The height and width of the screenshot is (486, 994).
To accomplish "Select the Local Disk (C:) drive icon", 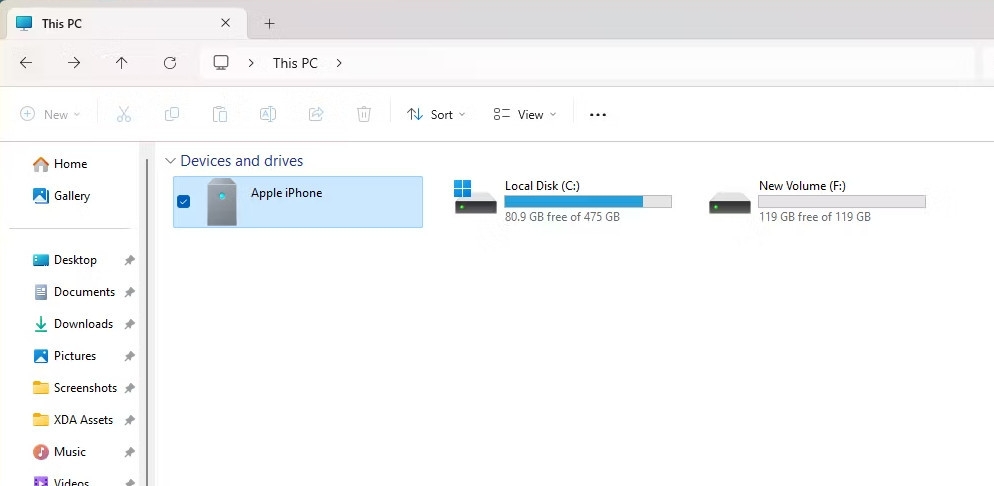I will [x=475, y=197].
